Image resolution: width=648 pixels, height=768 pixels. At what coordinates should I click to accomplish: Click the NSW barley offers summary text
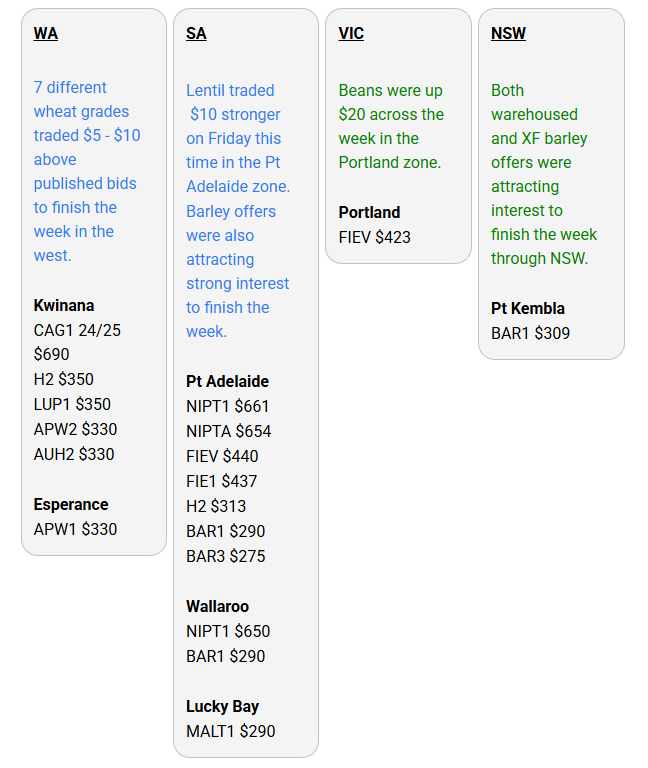(x=544, y=174)
